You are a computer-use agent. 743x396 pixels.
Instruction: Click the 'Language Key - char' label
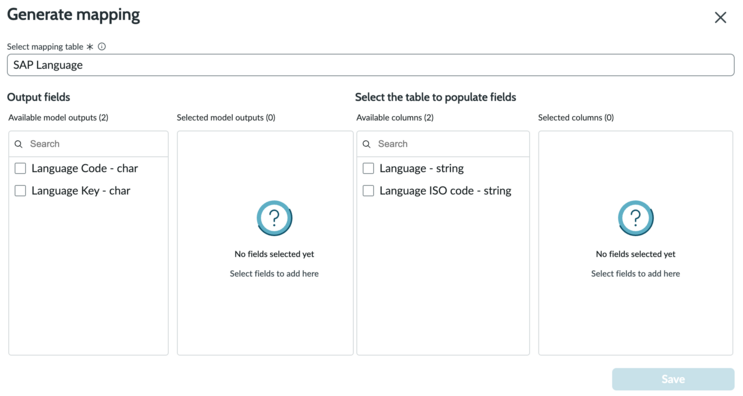tap(81, 190)
